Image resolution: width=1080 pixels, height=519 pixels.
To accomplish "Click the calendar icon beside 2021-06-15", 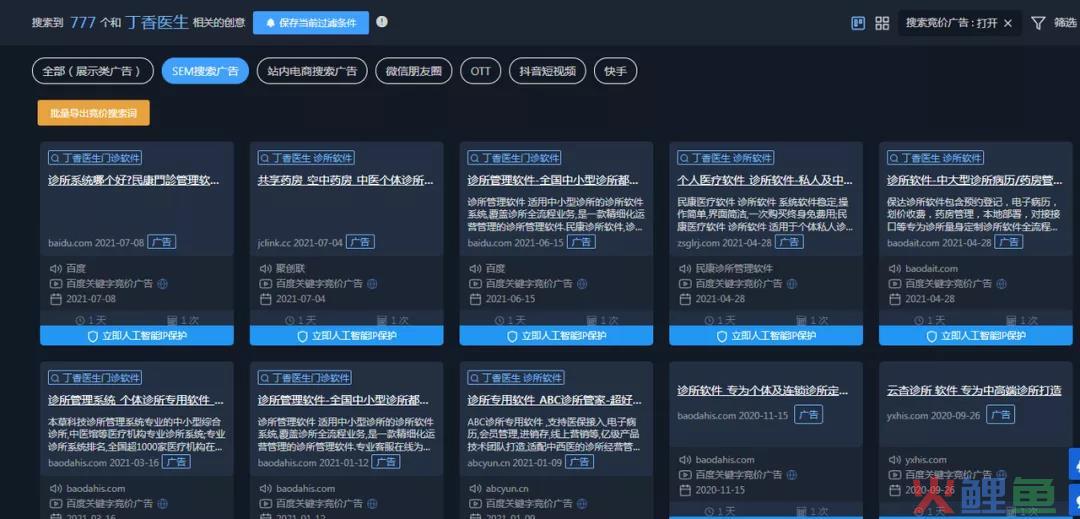I will 475,299.
